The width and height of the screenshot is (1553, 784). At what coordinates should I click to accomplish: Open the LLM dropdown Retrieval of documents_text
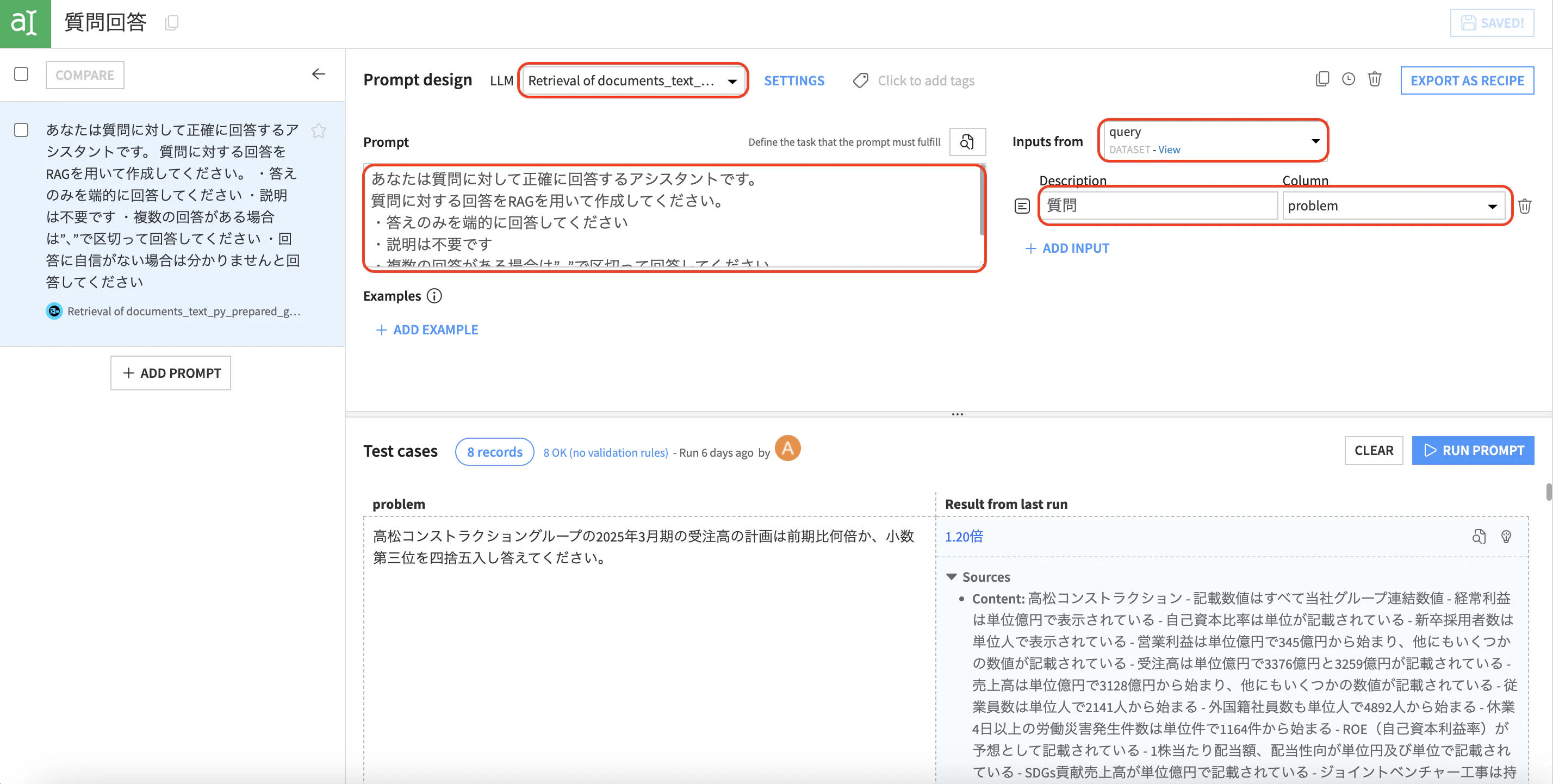pyautogui.click(x=633, y=80)
